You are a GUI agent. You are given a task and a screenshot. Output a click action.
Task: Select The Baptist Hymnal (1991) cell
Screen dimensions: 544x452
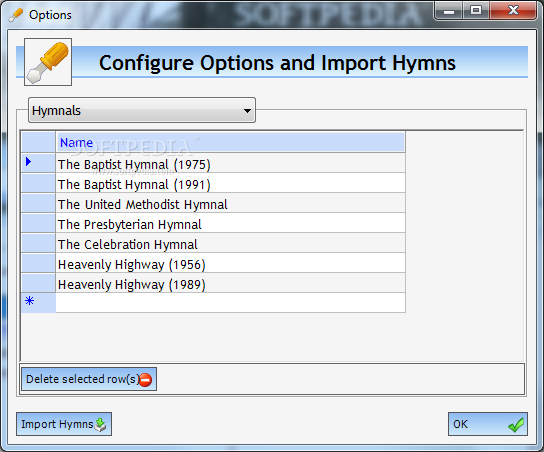pyautogui.click(x=230, y=183)
